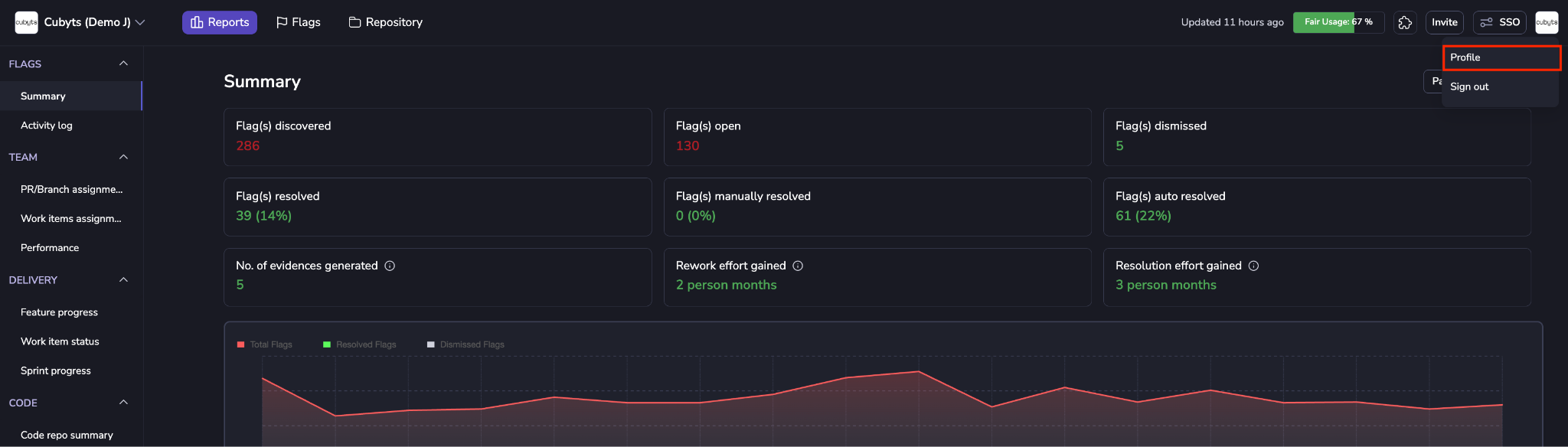Click the Flag(s) auto resolved value 61 (22%)
The image size is (1568, 447).
point(1143,216)
